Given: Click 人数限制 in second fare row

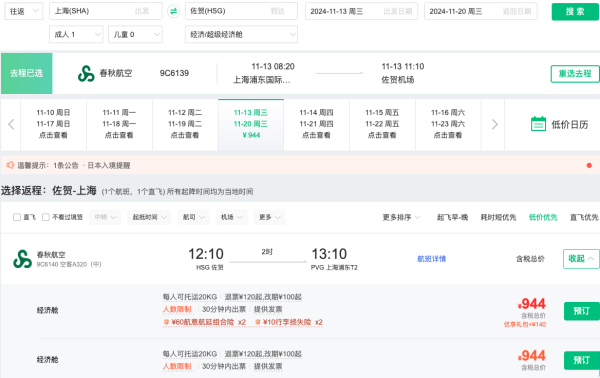Looking at the screenshot, I should (x=177, y=366).
